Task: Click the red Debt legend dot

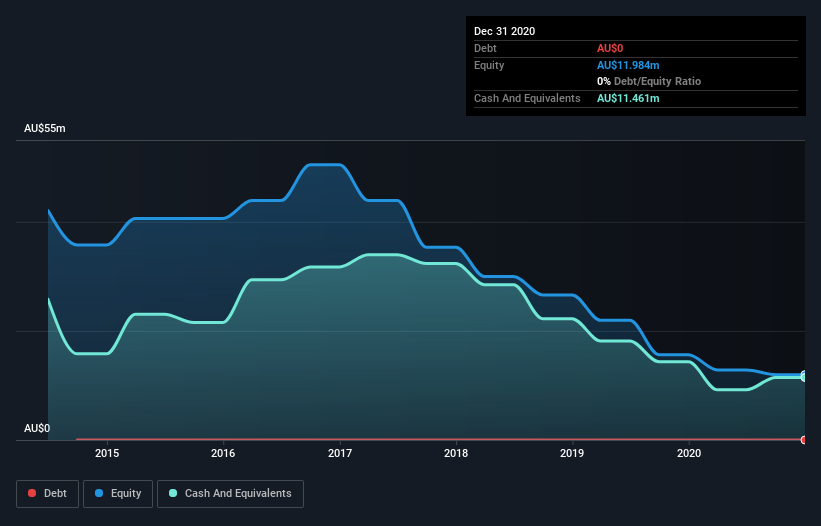Action: tap(32, 493)
